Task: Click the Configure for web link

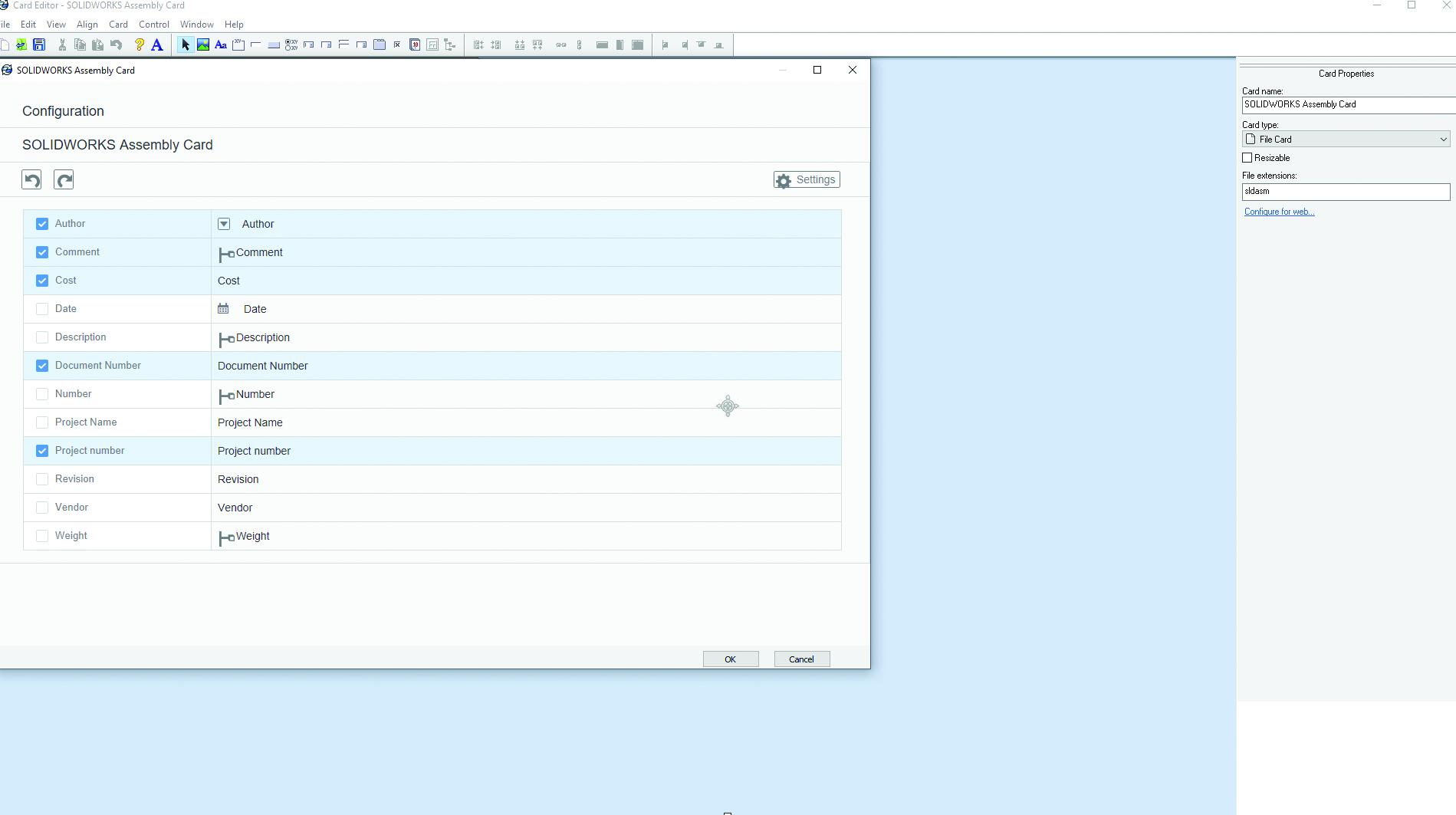Action: 1279,212
